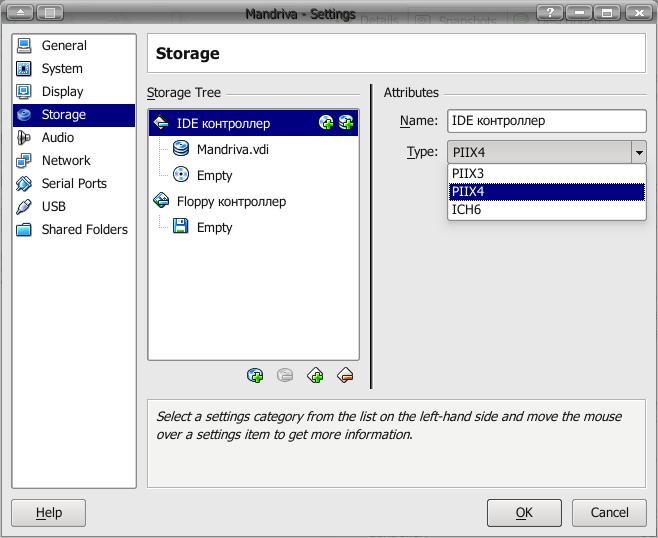This screenshot has width=658, height=538.
Task: Open the General settings category
Action: coord(74,45)
